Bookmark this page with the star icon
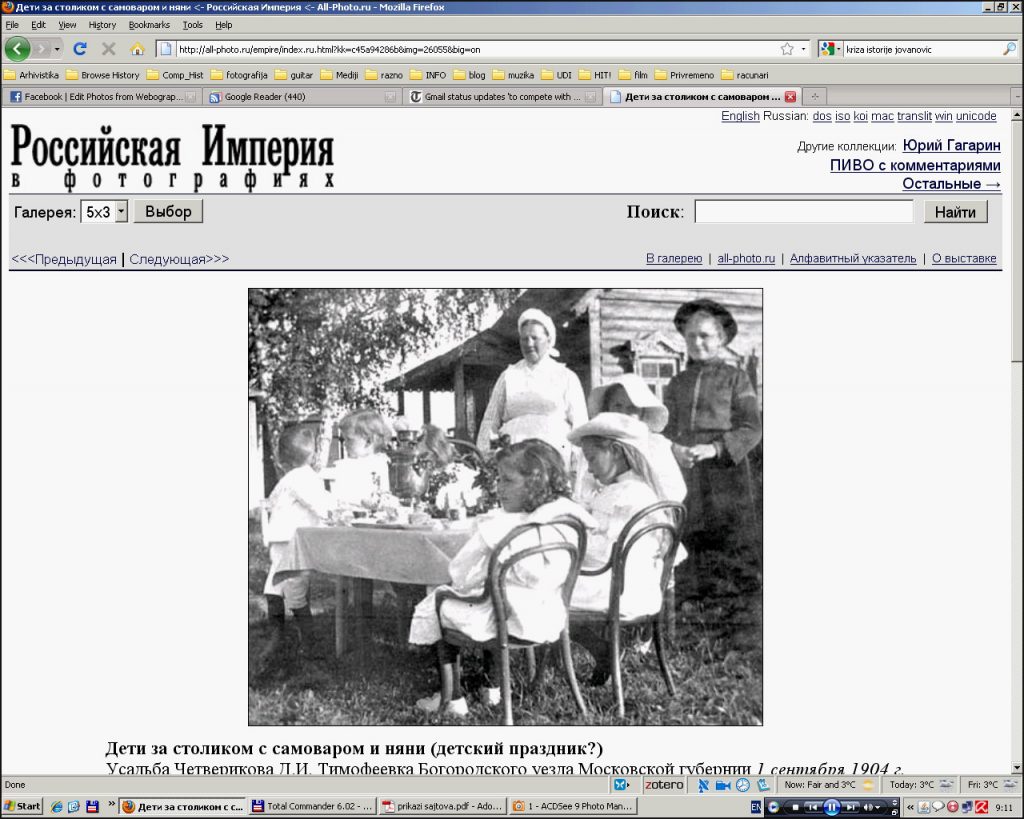The width and height of the screenshot is (1024, 819). (x=787, y=48)
